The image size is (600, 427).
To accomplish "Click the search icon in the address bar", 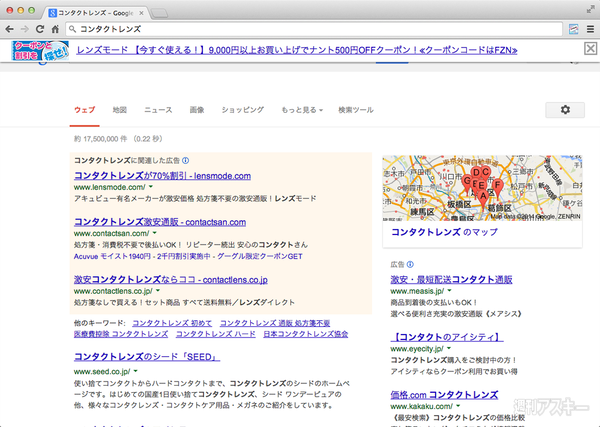I will coord(72,29).
